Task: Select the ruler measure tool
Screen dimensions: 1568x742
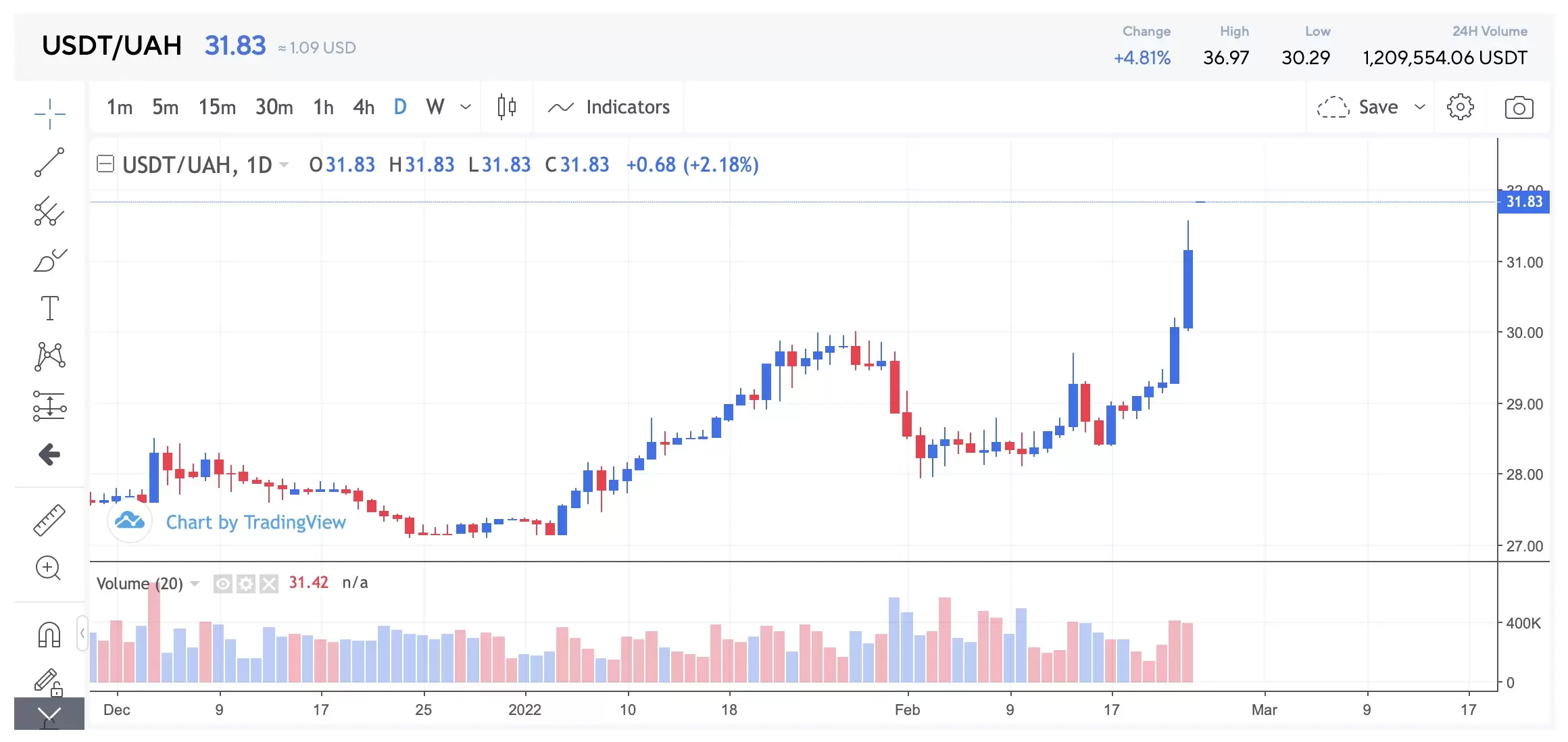Action: pyautogui.click(x=49, y=520)
